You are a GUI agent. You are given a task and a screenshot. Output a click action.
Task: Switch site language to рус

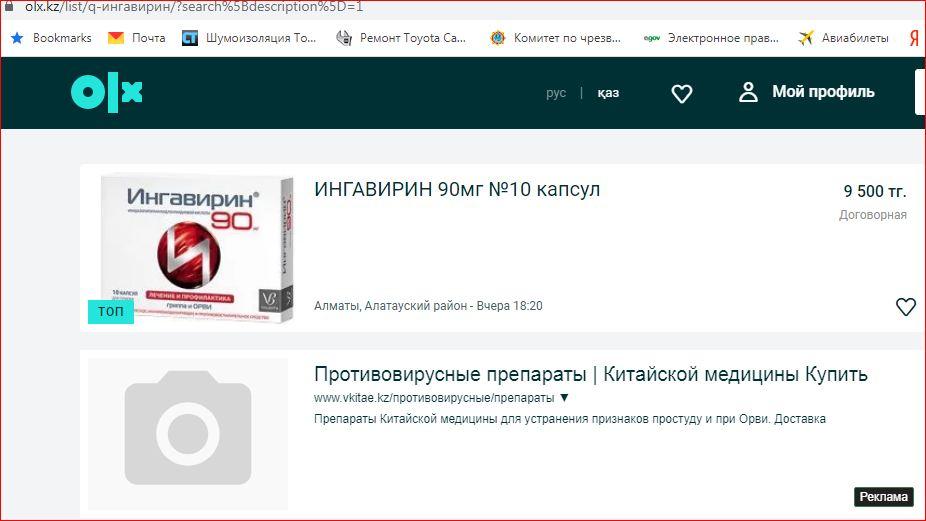coord(556,93)
